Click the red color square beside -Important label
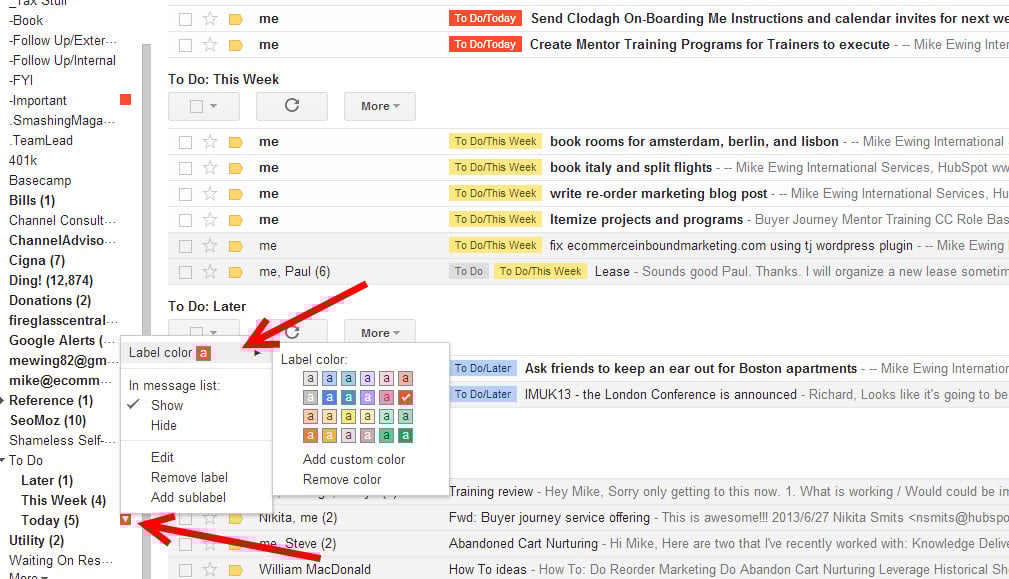The height and width of the screenshot is (579, 1009). click(125, 100)
